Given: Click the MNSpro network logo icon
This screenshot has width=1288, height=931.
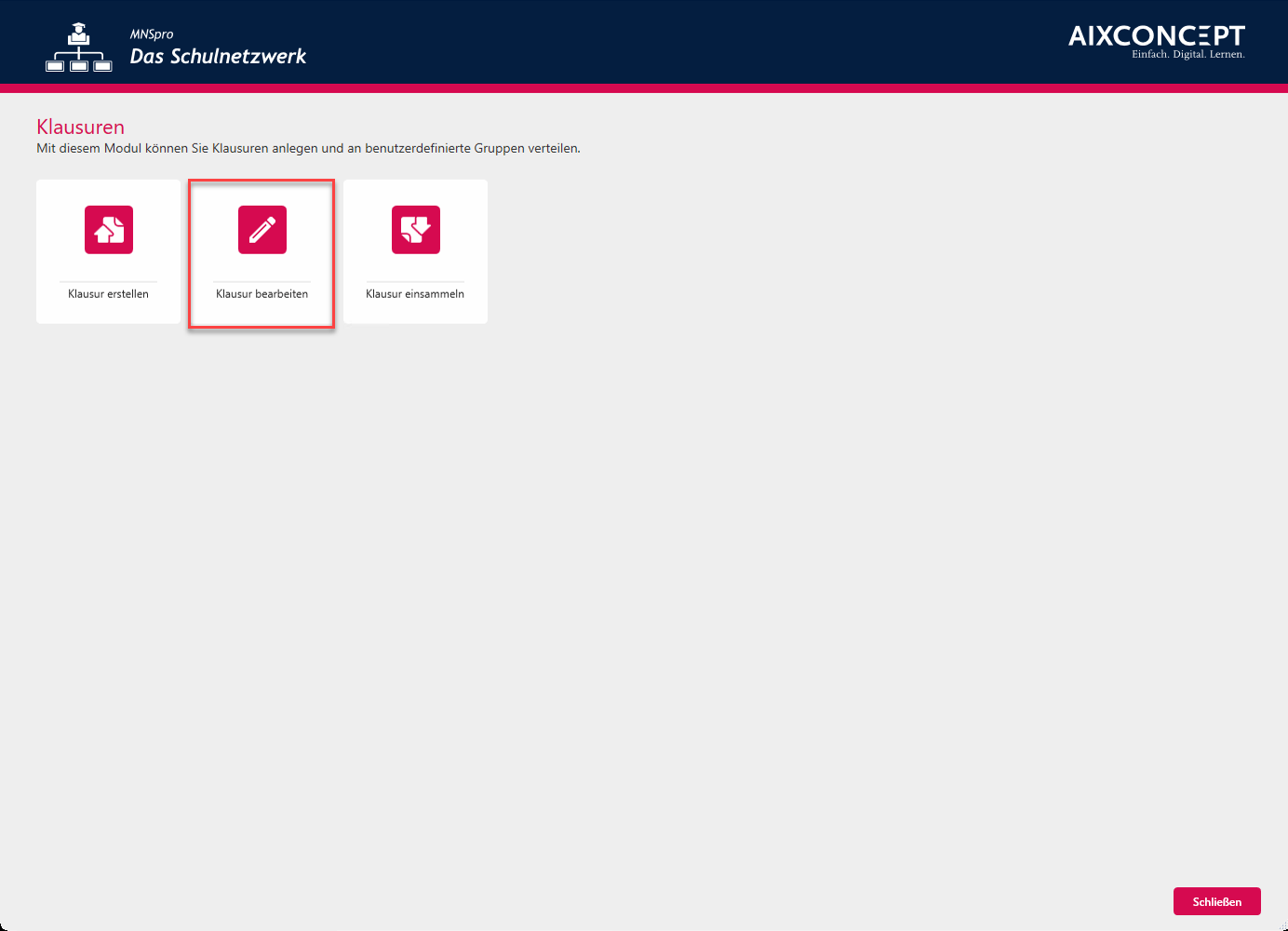Looking at the screenshot, I should [79, 49].
